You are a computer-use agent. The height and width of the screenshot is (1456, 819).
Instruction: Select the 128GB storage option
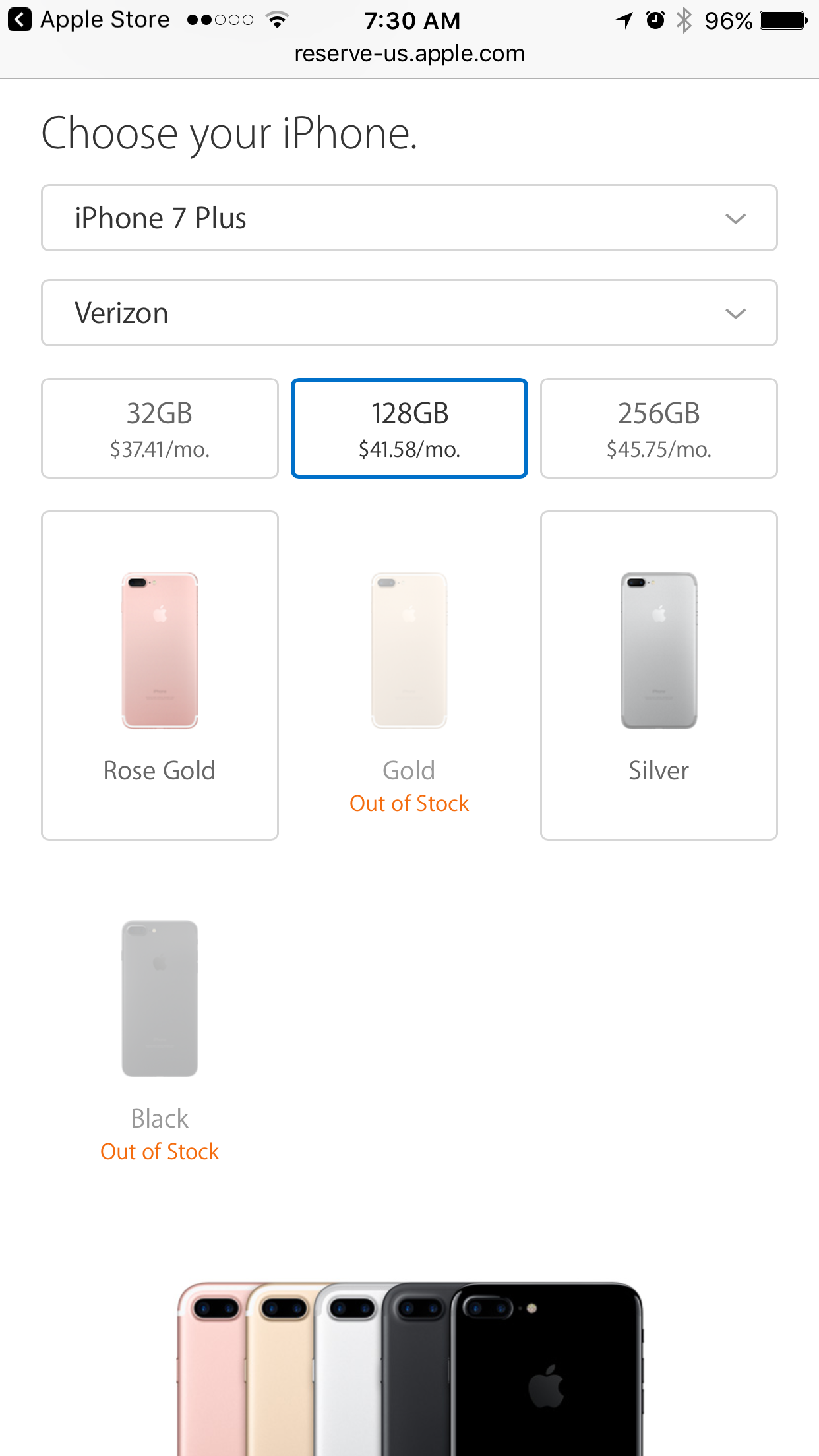409,428
